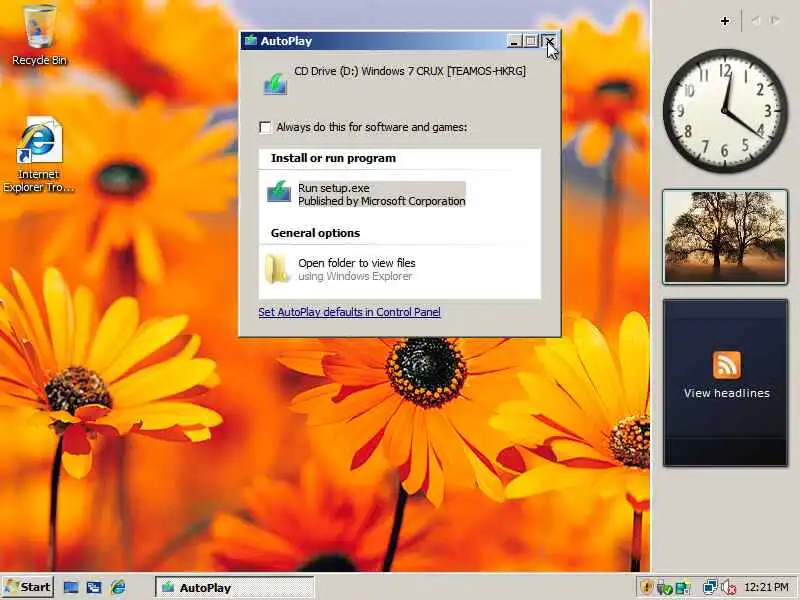Click the AutoPlay title bar icon
This screenshot has width=800, height=600.
pos(251,40)
